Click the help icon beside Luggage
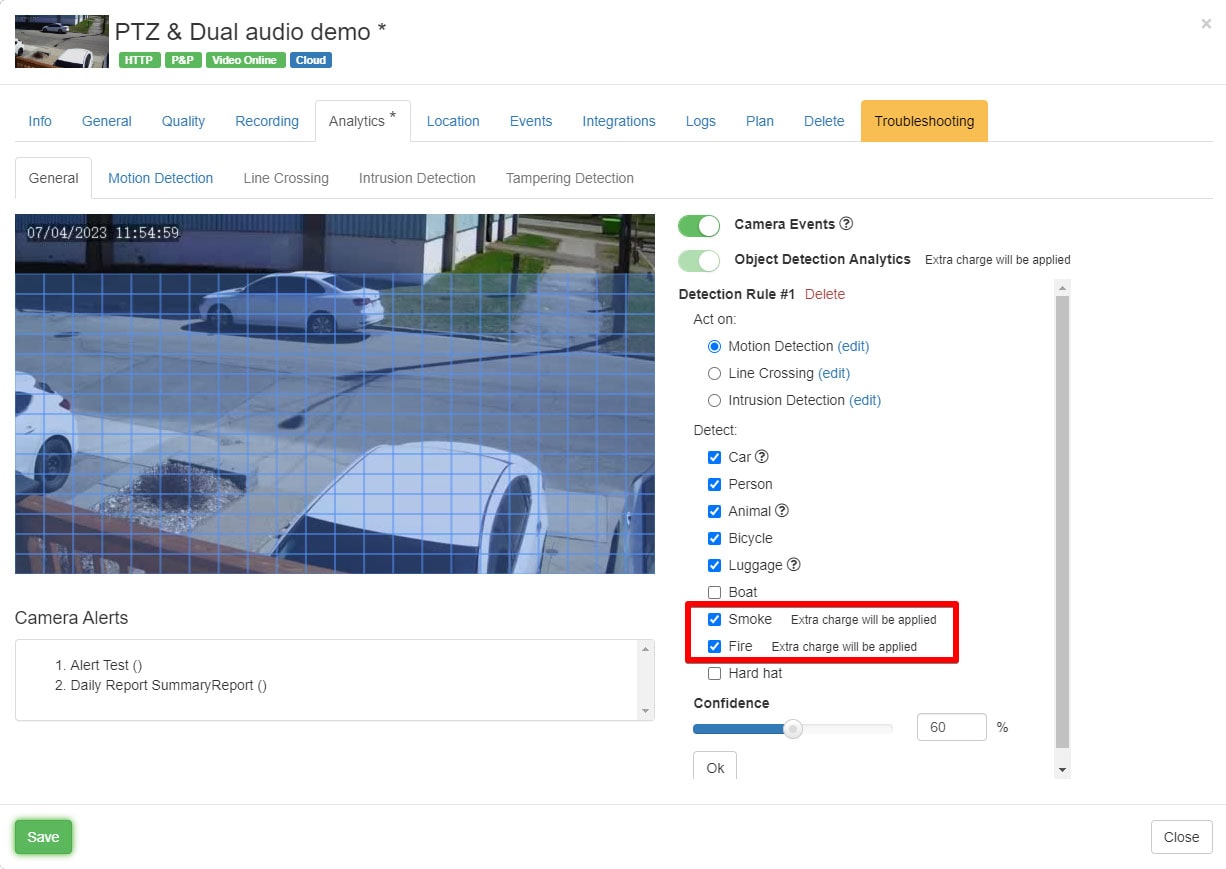 coord(794,565)
